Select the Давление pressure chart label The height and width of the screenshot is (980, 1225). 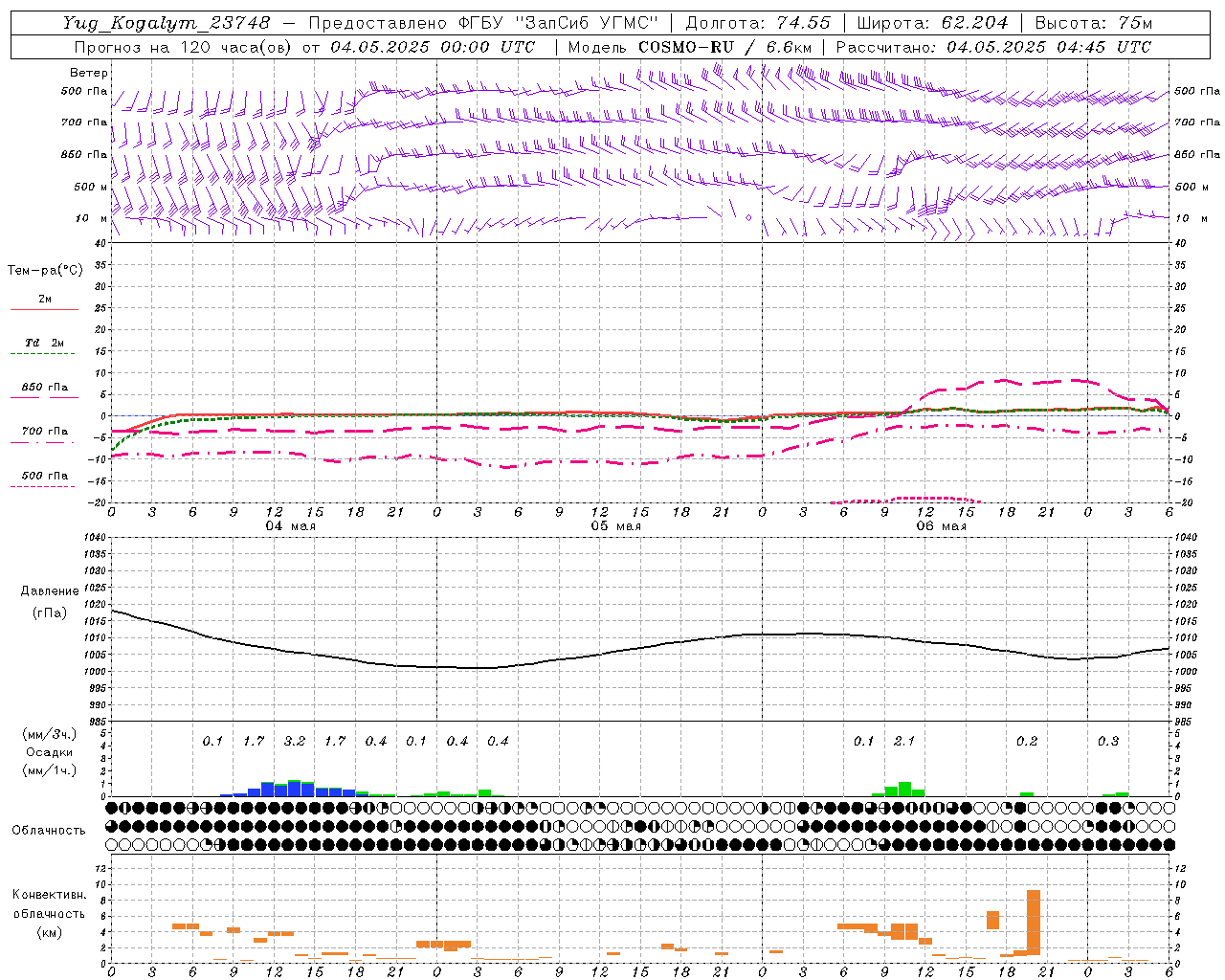(50, 591)
